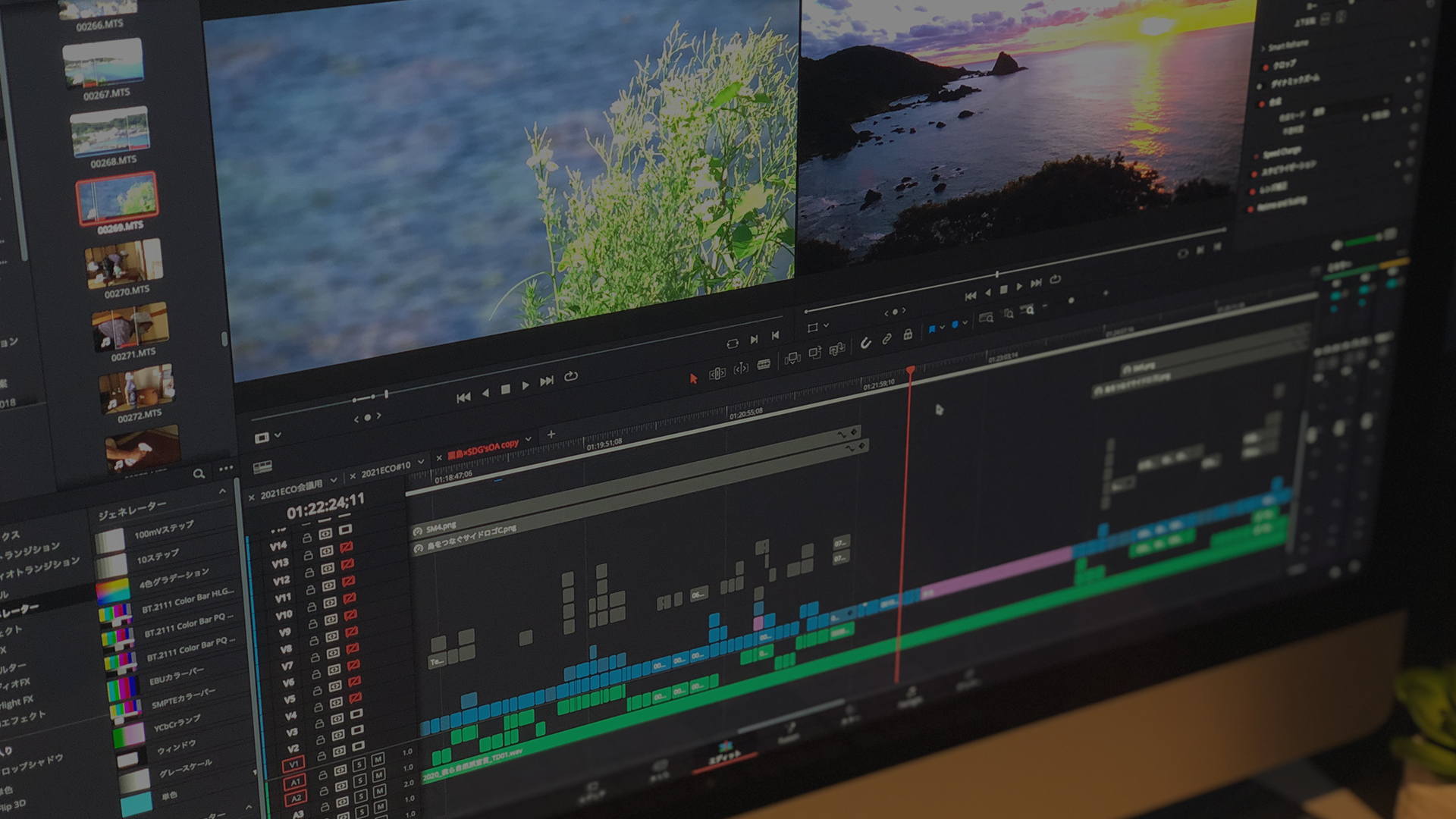The height and width of the screenshot is (819, 1456).
Task: Activate the Trim Edit mode tool
Action: pos(717,373)
